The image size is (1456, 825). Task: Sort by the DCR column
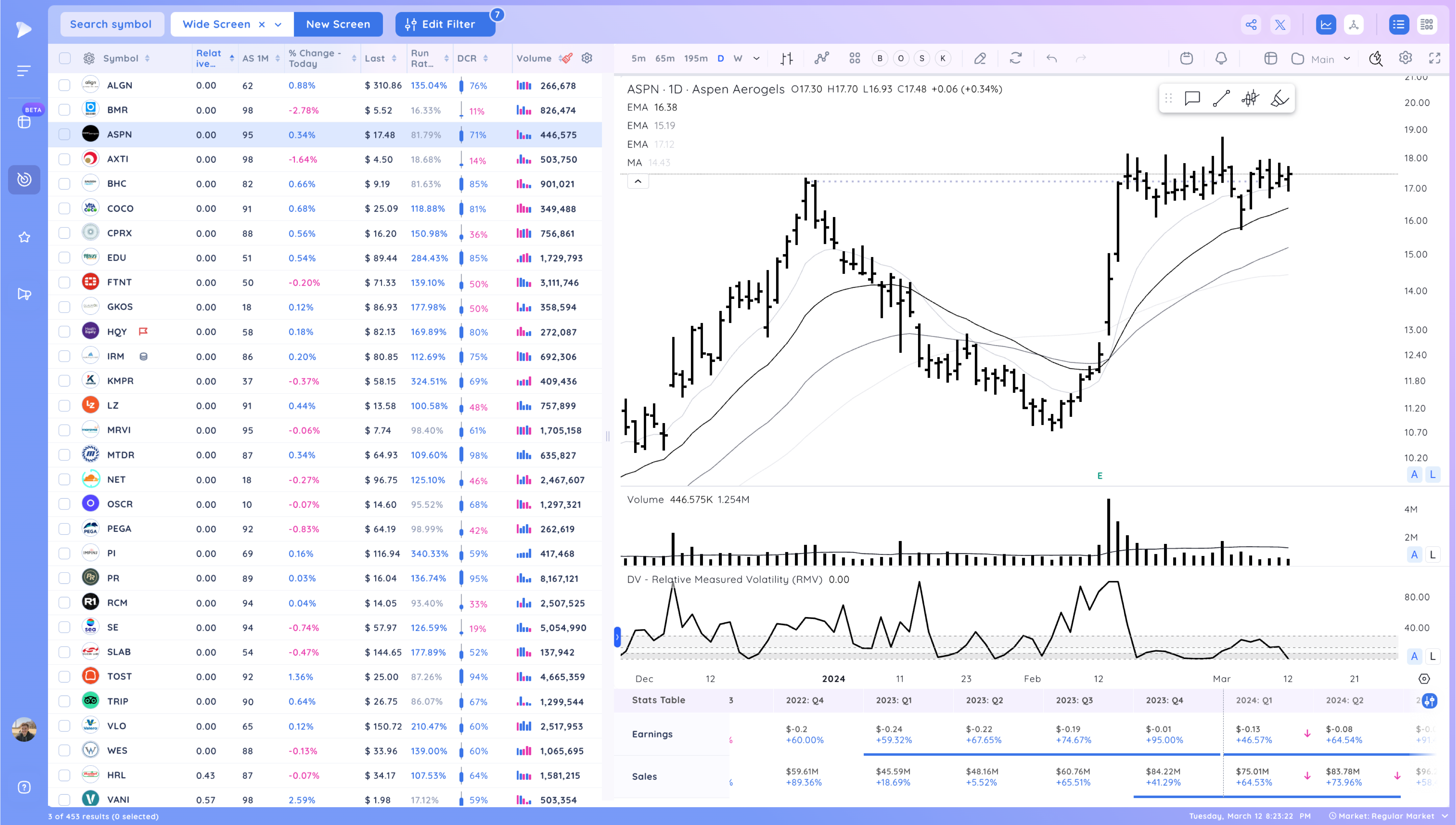pyautogui.click(x=486, y=58)
